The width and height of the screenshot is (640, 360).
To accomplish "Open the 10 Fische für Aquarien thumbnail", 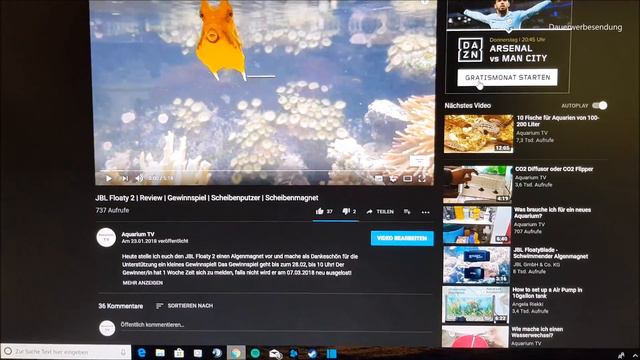I will pyautogui.click(x=478, y=134).
